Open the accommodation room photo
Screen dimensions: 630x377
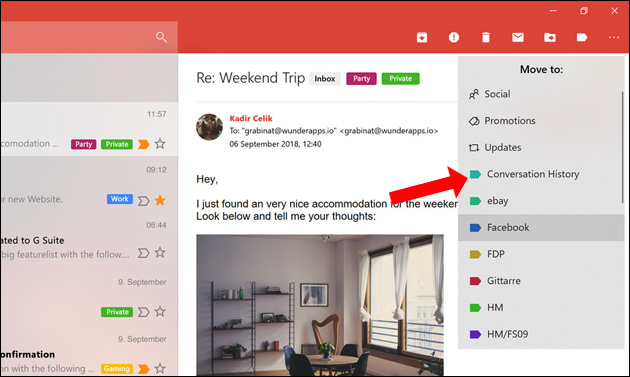[x=320, y=305]
